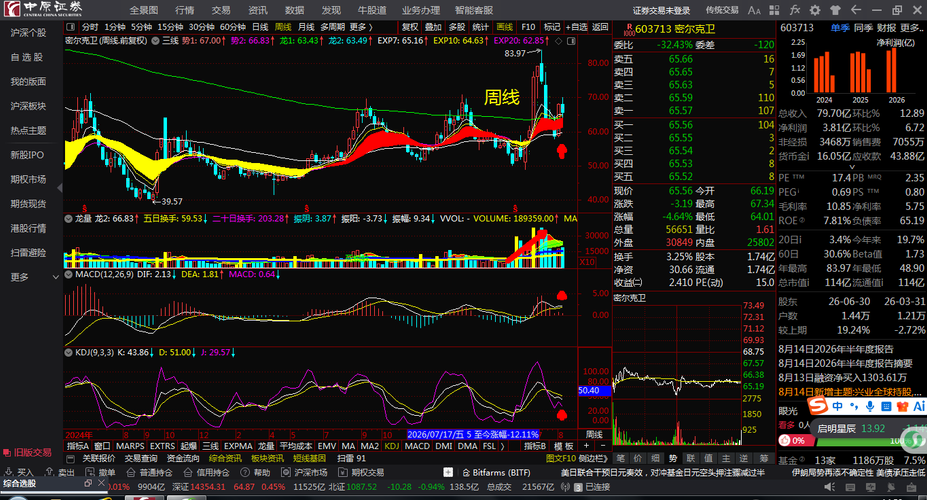This screenshot has height=500, width=927.
Task: Open the 行情 menu
Action: (184, 10)
